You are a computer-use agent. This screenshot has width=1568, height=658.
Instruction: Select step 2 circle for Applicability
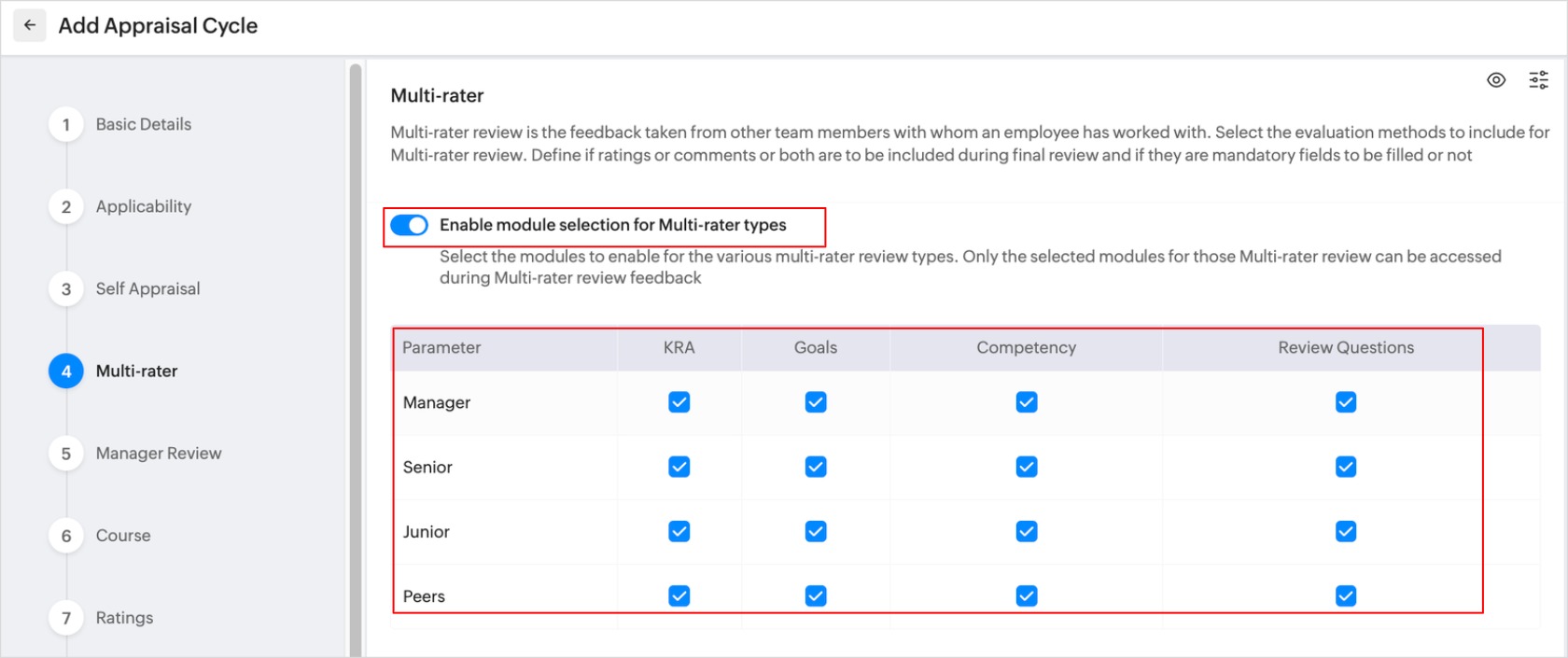point(66,206)
